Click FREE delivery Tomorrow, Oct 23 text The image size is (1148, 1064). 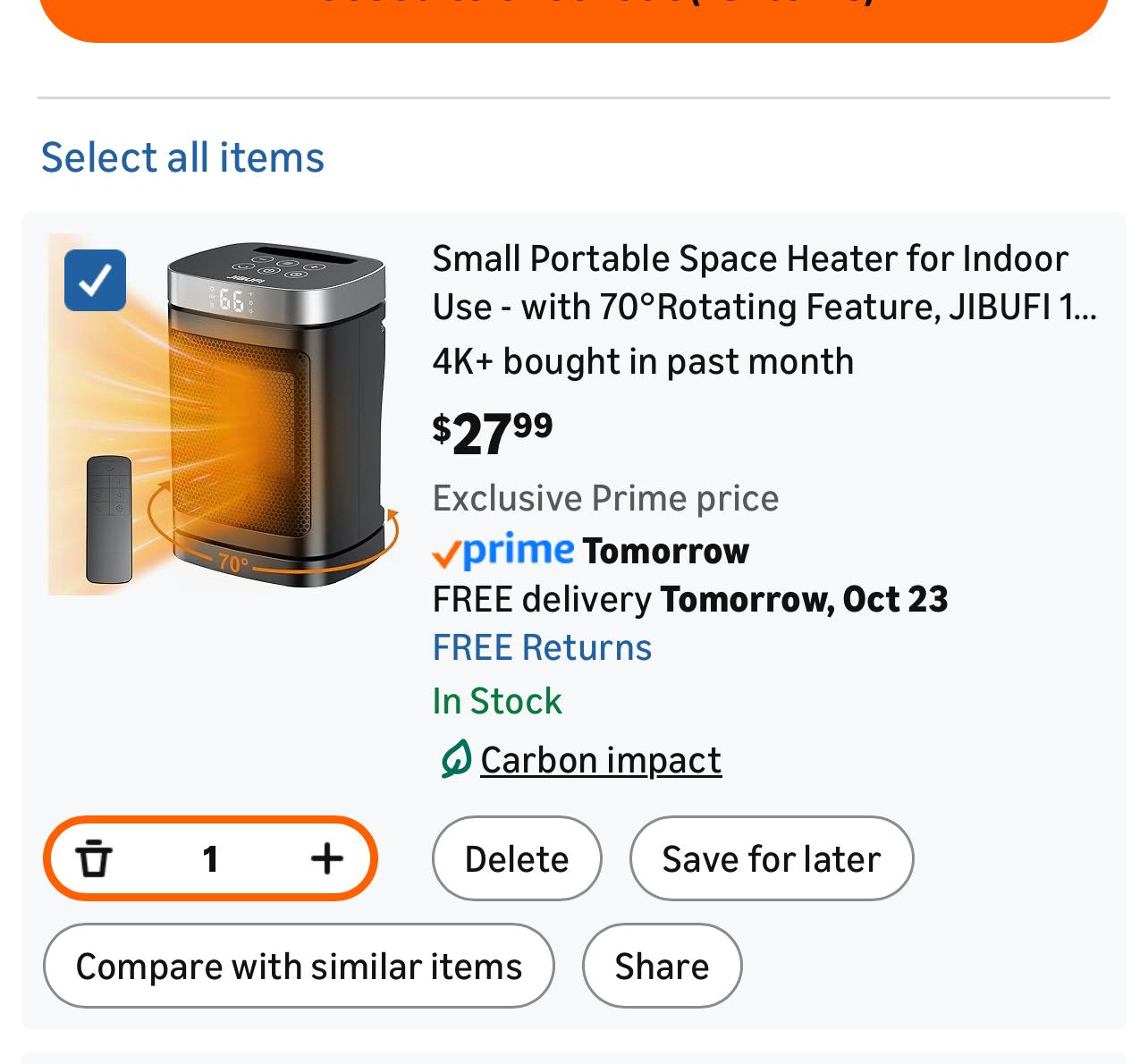coord(690,599)
